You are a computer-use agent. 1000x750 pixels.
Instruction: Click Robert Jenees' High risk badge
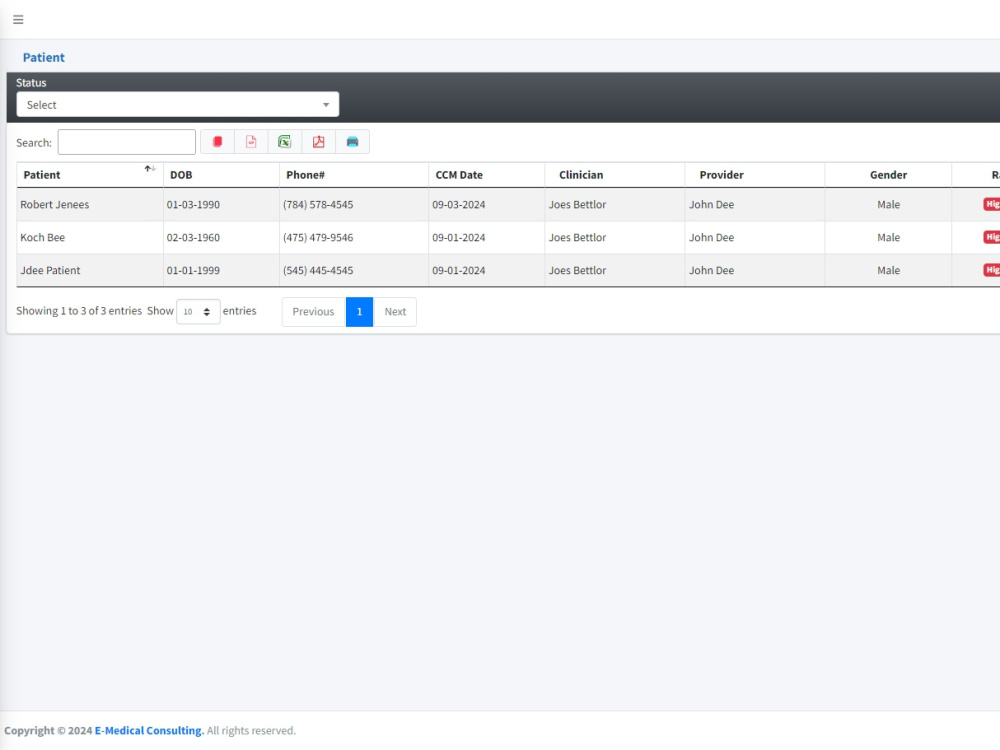tap(992, 204)
